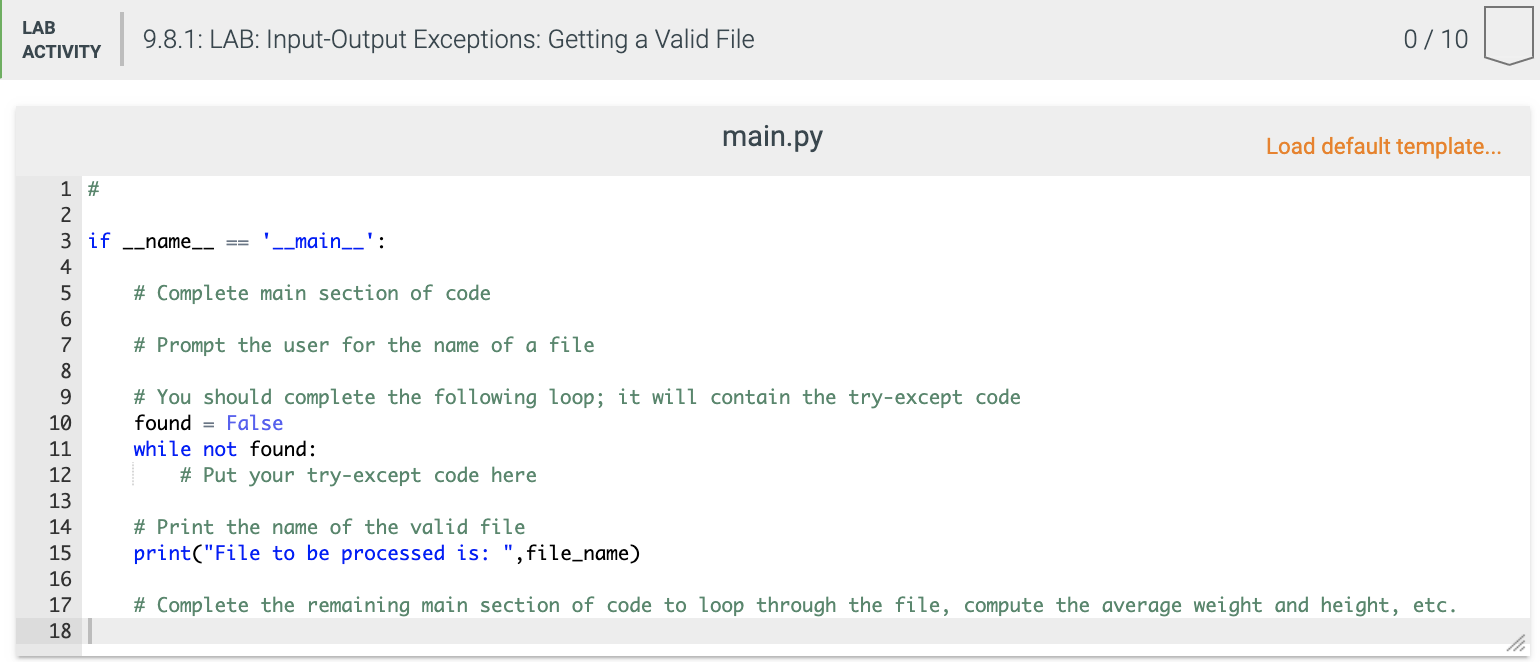This screenshot has width=1540, height=662.
Task: Click the hash comment on line 1
Action: [x=93, y=189]
